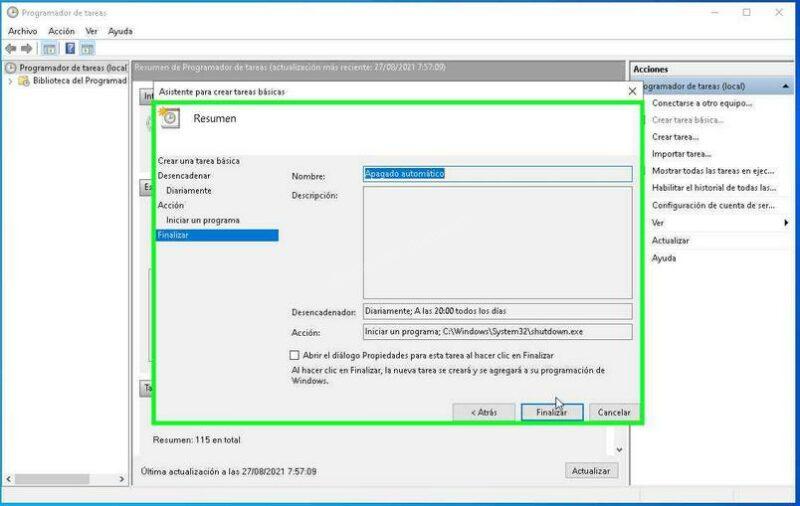Viewport: 800px width, 506px height.
Task: Open the Ver submenu arrow in Acciones
Action: [786, 223]
